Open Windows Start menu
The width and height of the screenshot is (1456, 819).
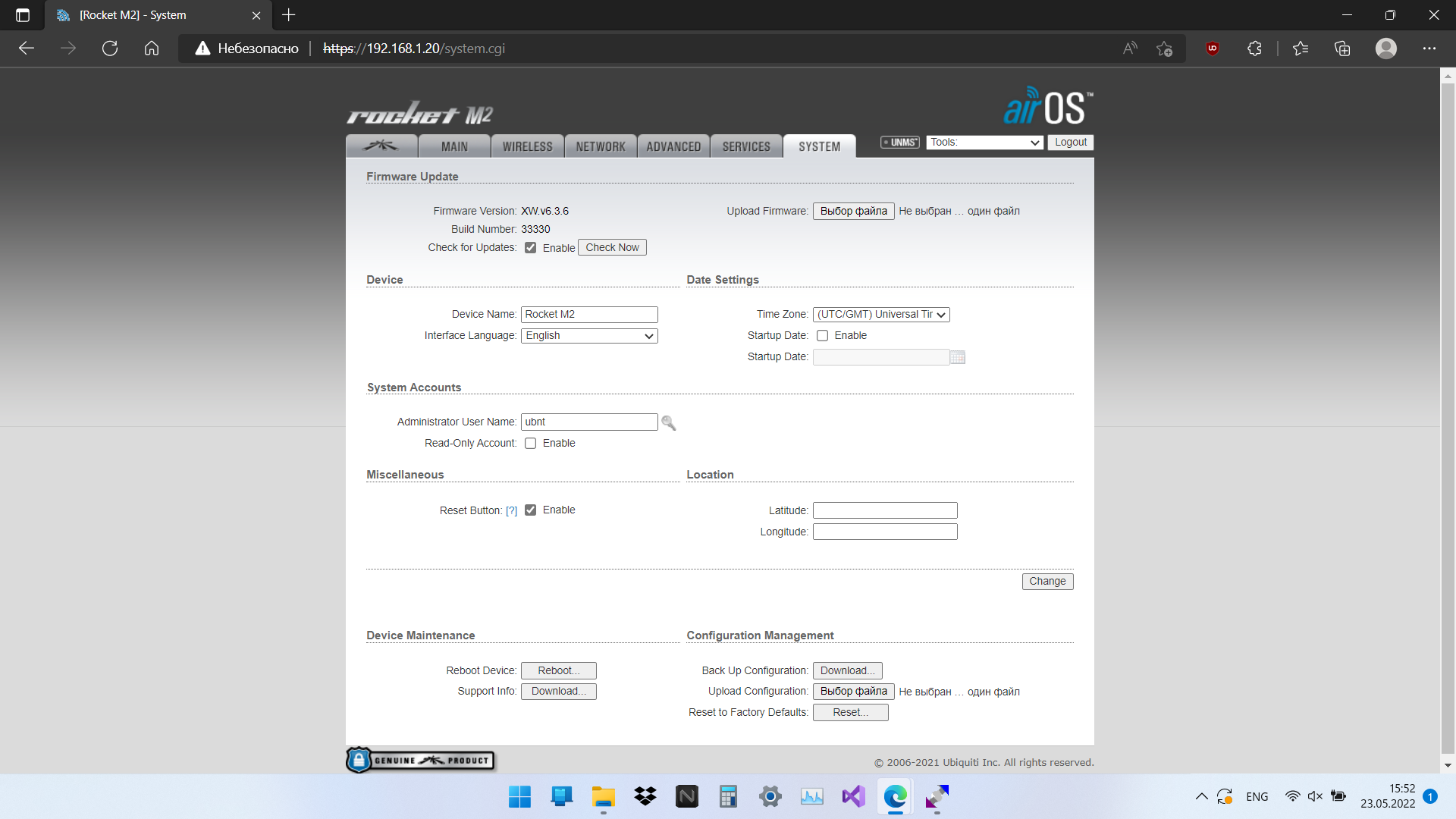click(520, 797)
